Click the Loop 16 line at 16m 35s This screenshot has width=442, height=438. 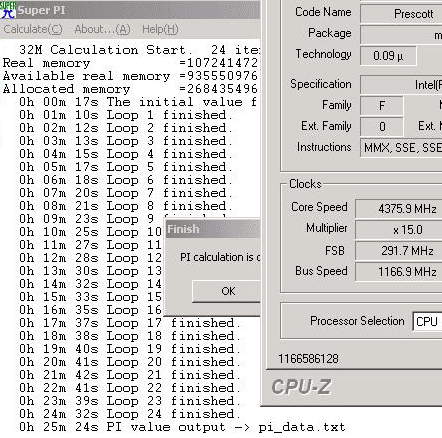pyautogui.click(x=91, y=310)
